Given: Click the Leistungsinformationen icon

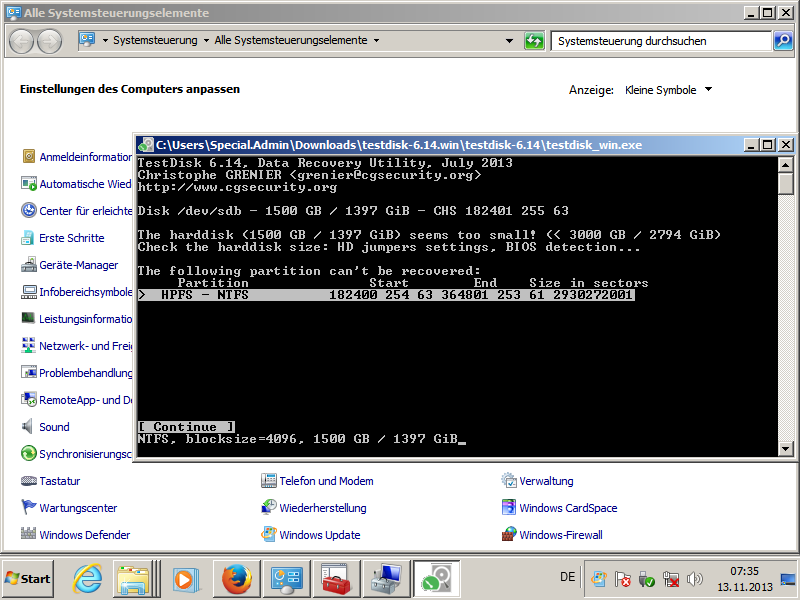Looking at the screenshot, I should coord(29,318).
